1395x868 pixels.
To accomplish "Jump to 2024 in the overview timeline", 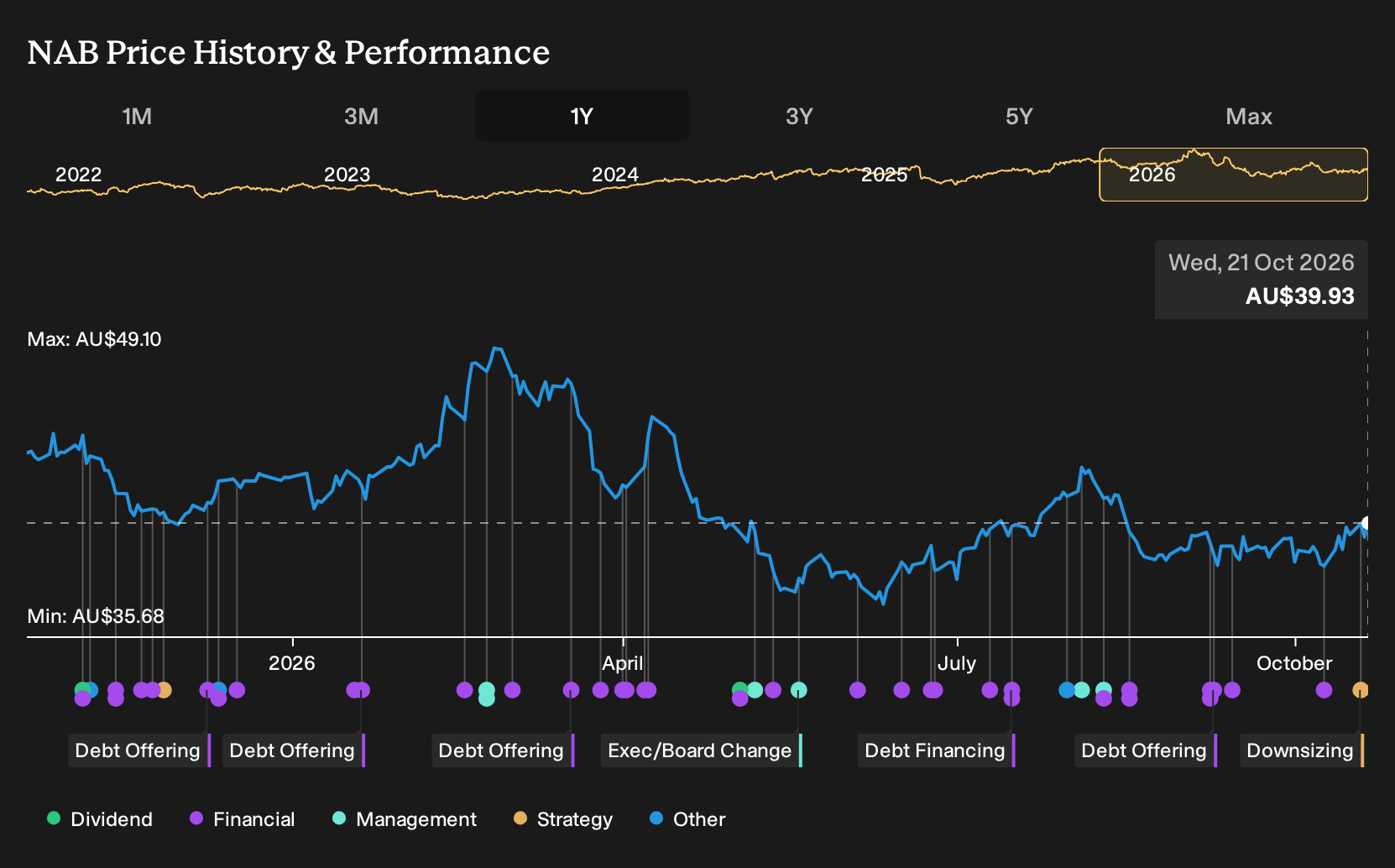I will click(615, 175).
